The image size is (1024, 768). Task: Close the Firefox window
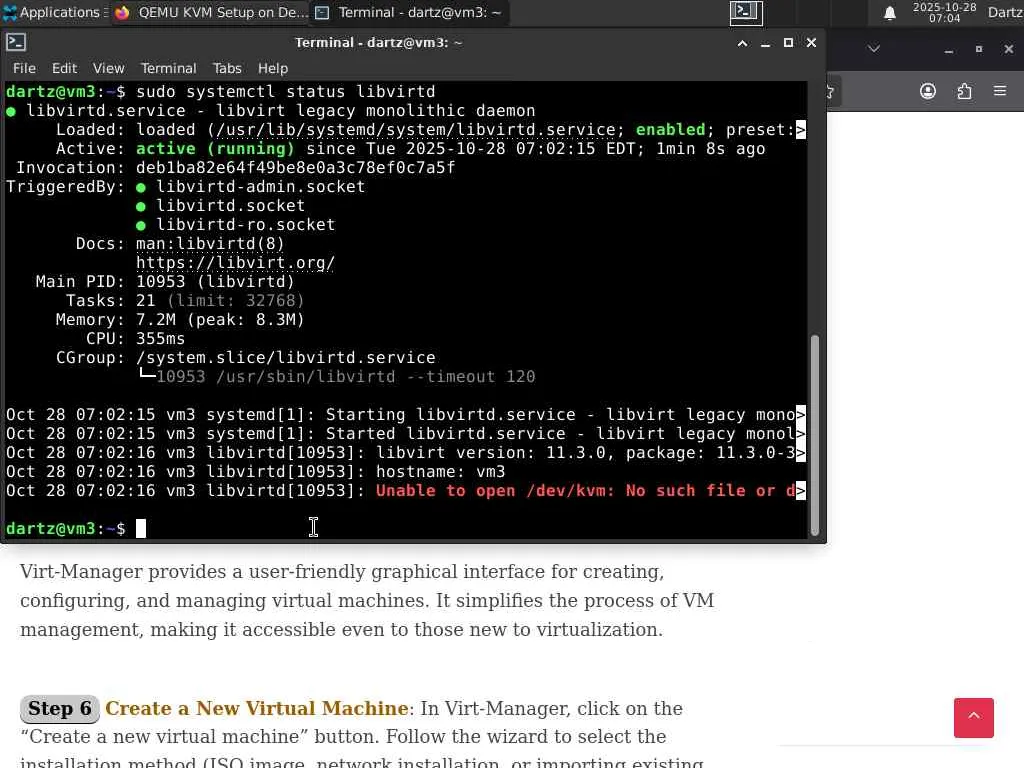coord(1008,50)
